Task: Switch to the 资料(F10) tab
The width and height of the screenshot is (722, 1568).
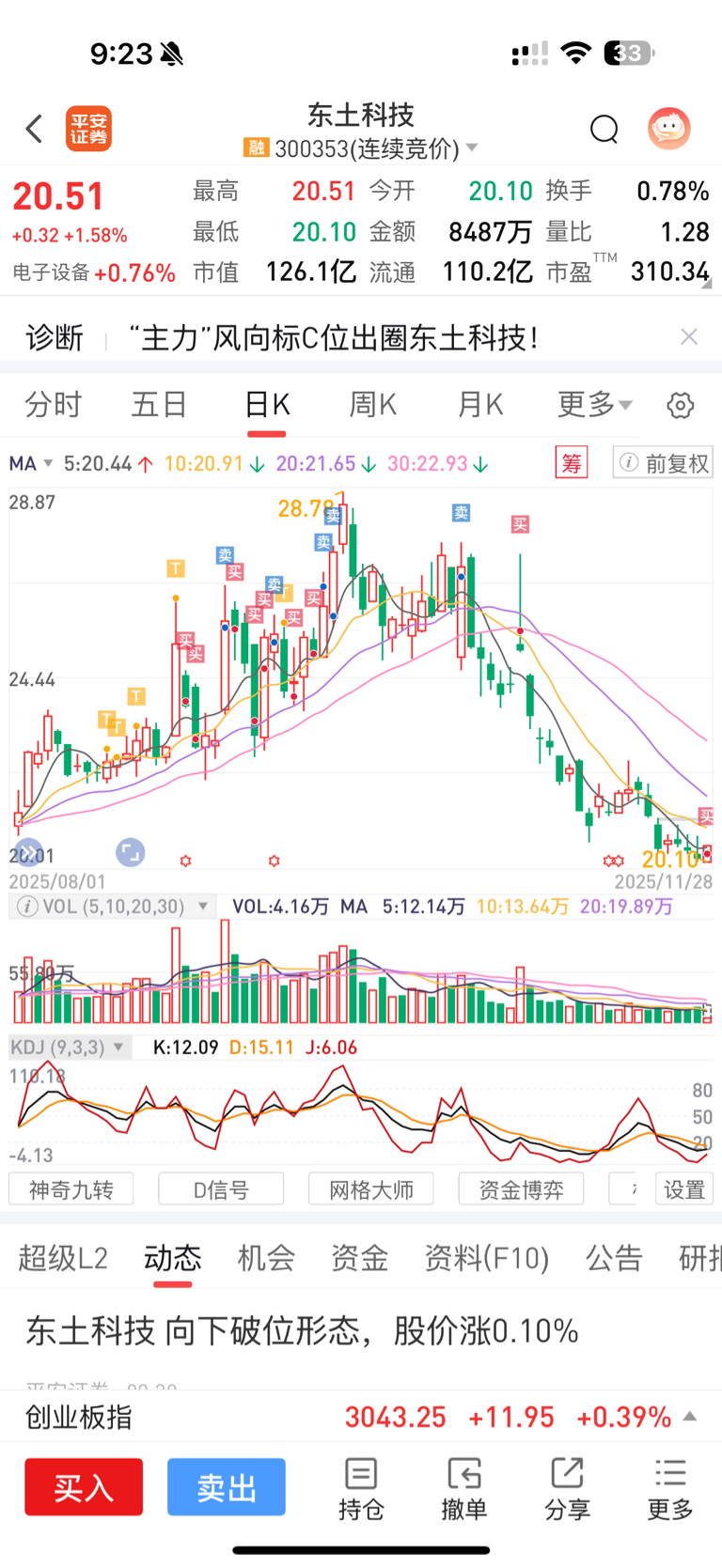Action: (486, 1258)
